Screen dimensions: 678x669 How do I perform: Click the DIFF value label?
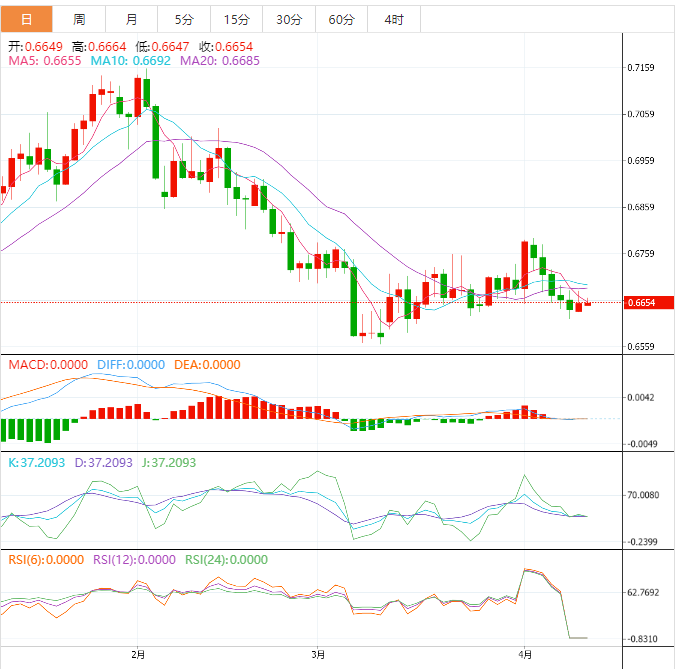130,365
